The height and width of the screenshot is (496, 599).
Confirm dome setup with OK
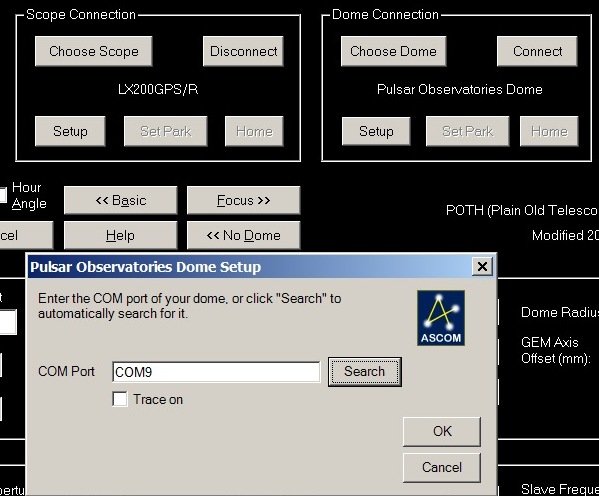[442, 431]
